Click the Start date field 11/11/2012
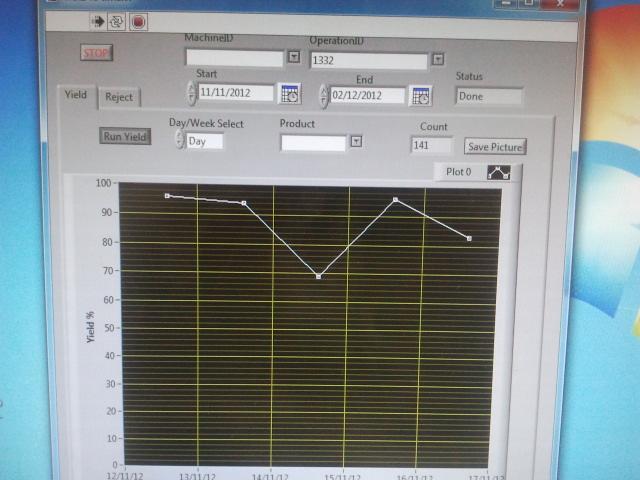This screenshot has width=640, height=480. click(236, 93)
